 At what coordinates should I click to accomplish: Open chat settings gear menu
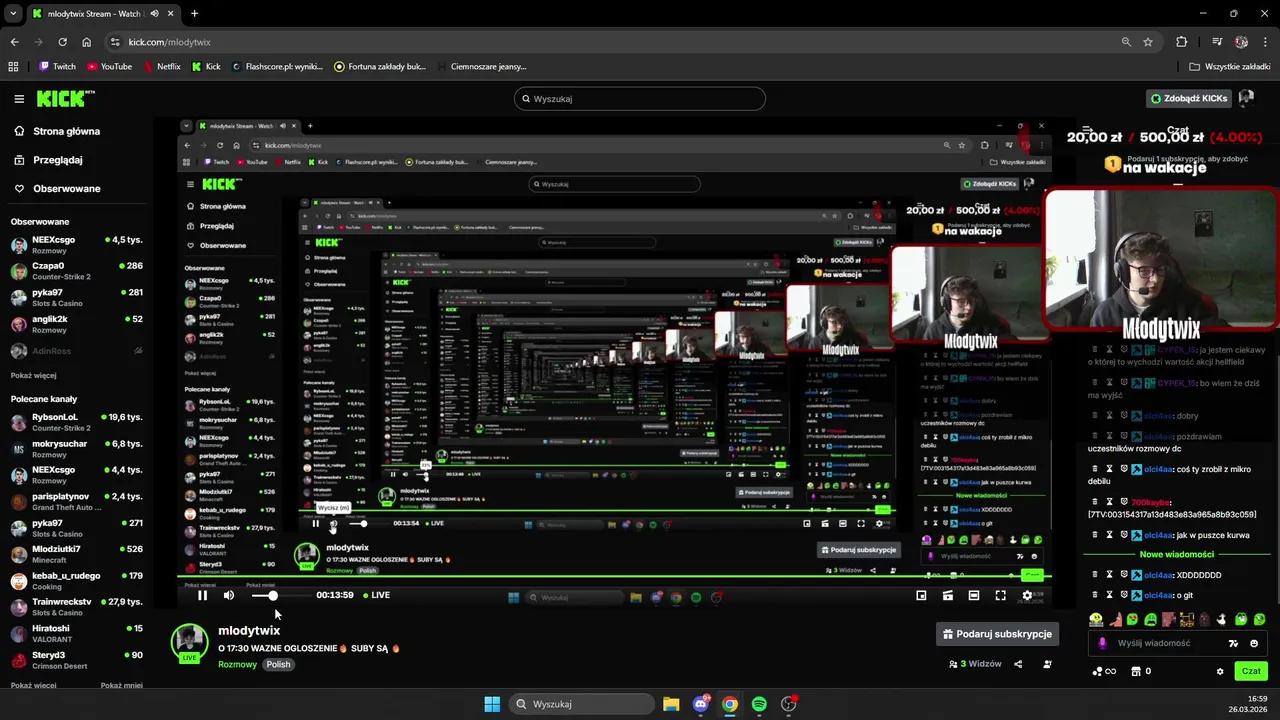point(1220,671)
